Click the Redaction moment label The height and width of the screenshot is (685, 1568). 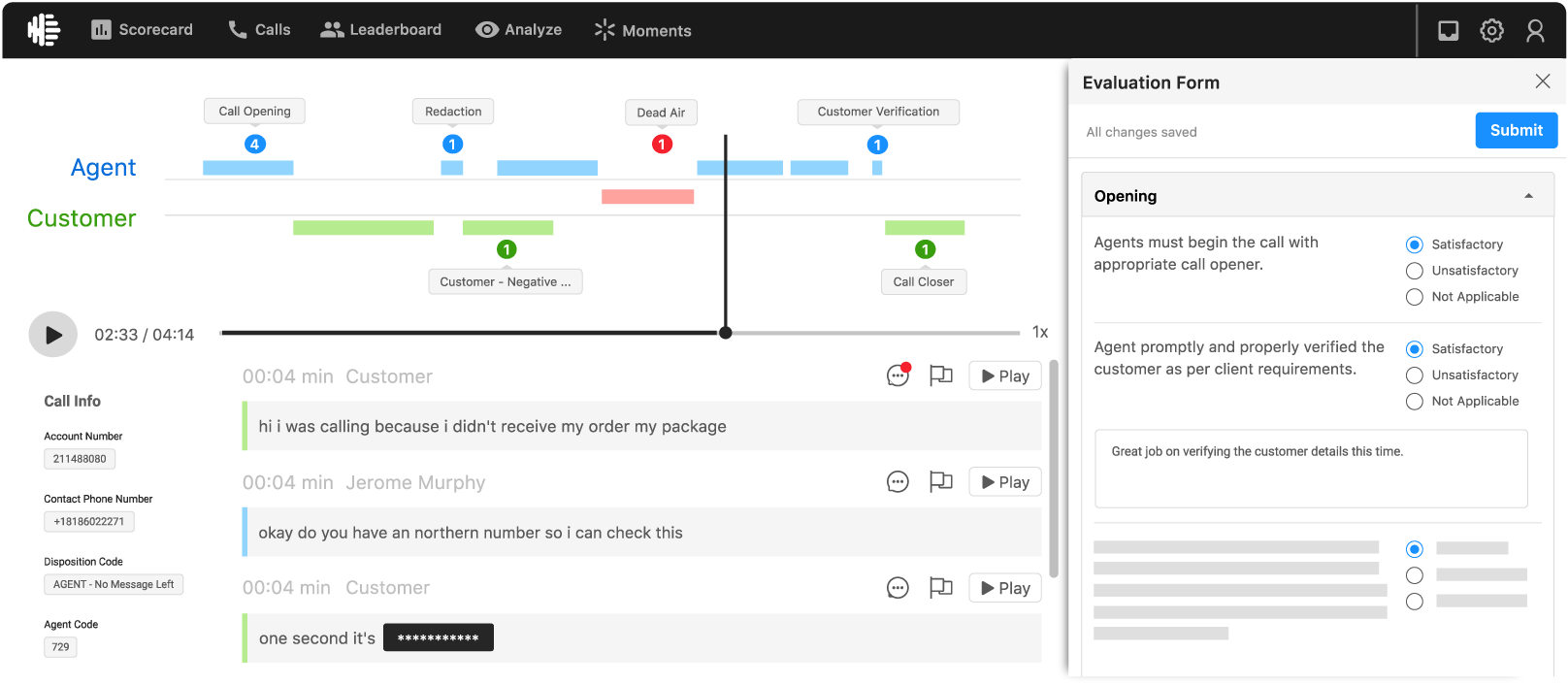[453, 112]
